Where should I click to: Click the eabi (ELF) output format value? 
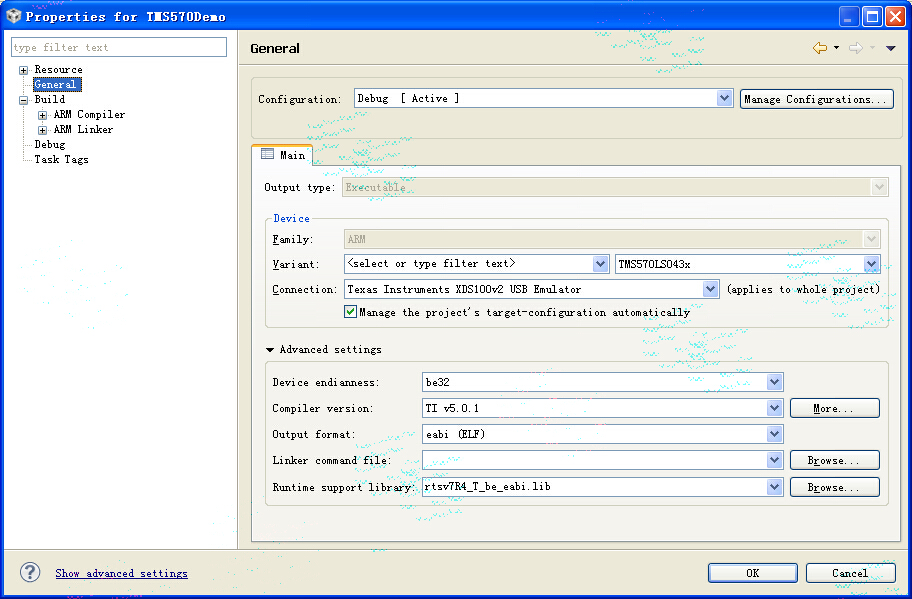pos(455,434)
